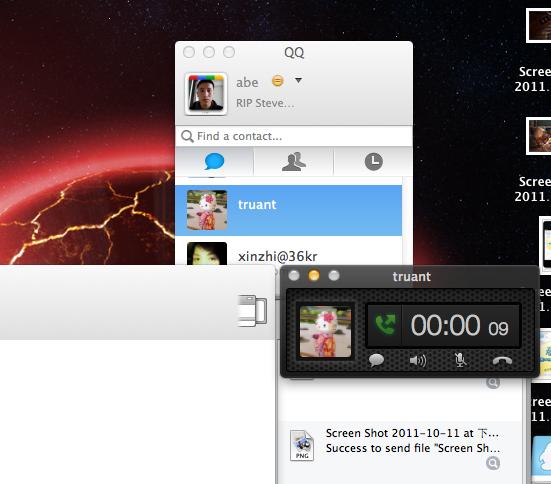Click truant's avatar in the call window
551x484 pixels.
325,331
